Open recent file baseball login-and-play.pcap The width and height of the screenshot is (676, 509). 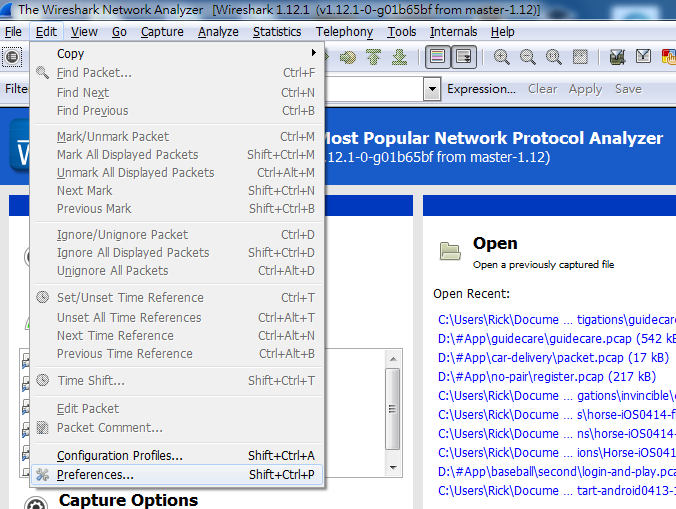point(557,472)
